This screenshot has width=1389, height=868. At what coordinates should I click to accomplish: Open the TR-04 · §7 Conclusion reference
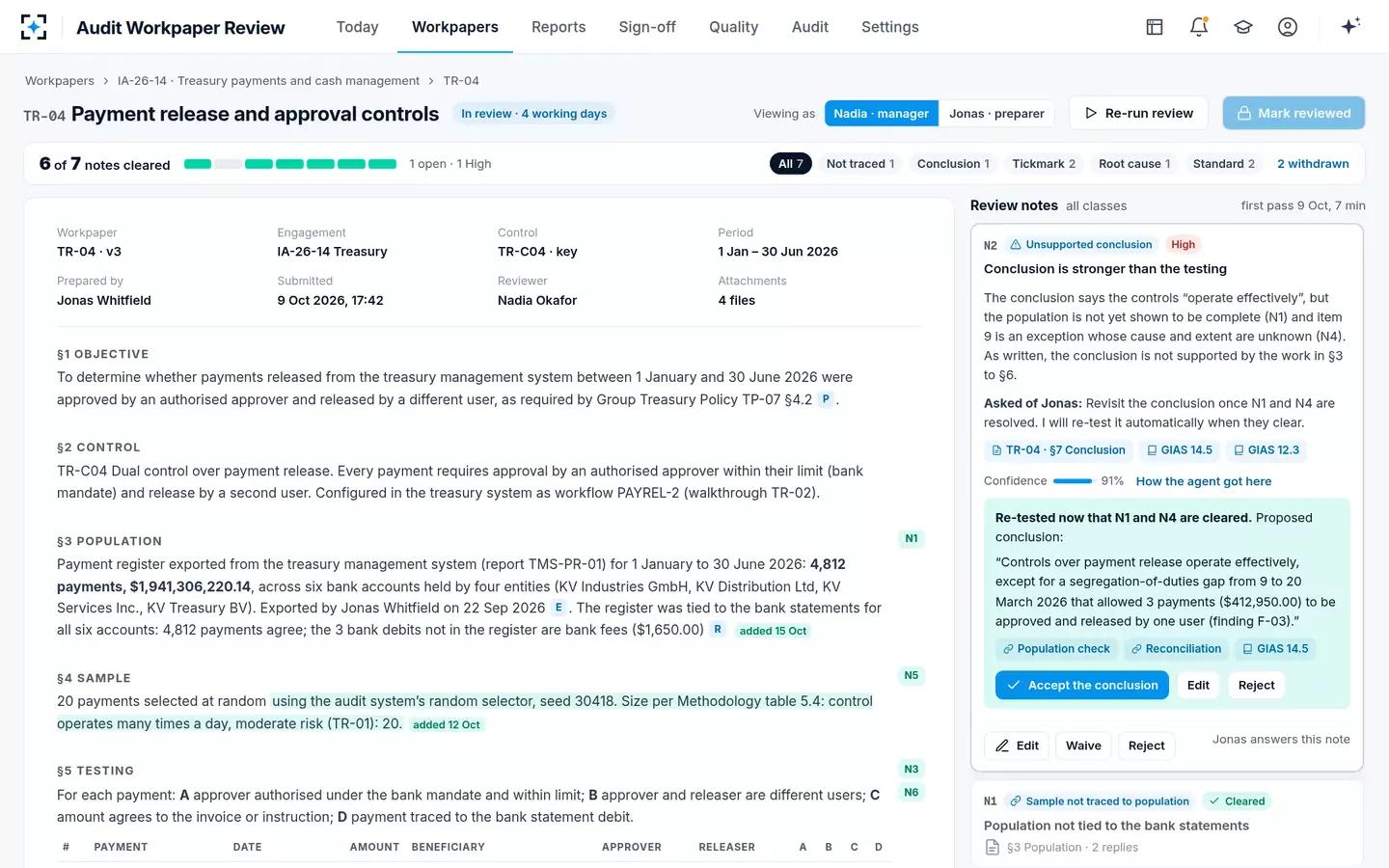[1058, 450]
